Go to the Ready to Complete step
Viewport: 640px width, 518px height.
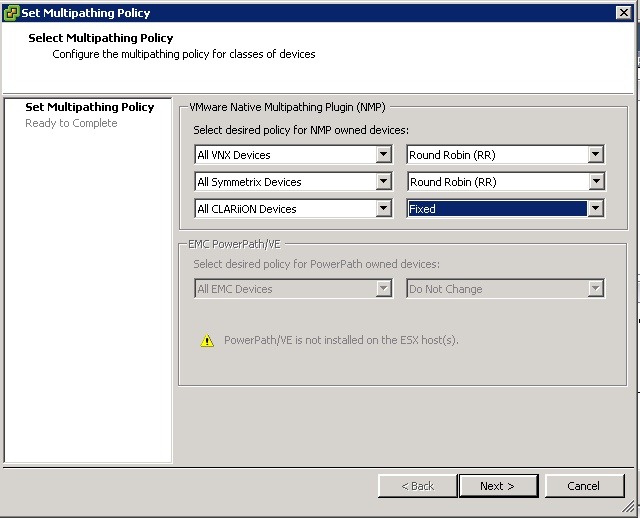(71, 123)
